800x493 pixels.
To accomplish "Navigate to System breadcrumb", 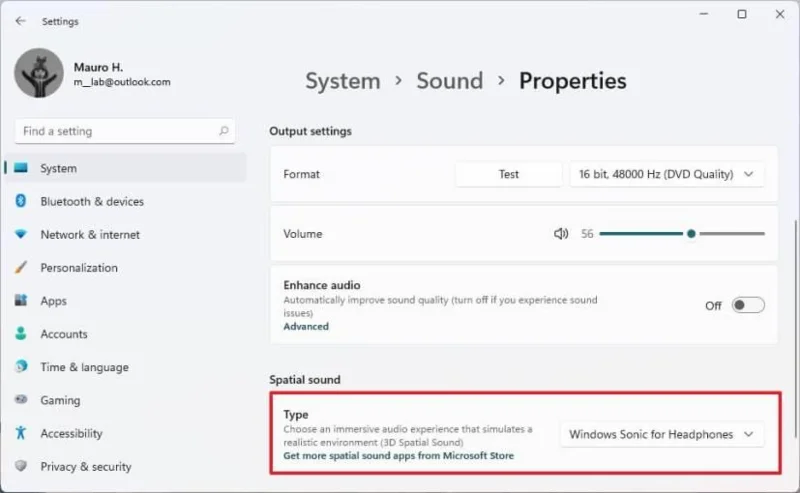I will 343,81.
